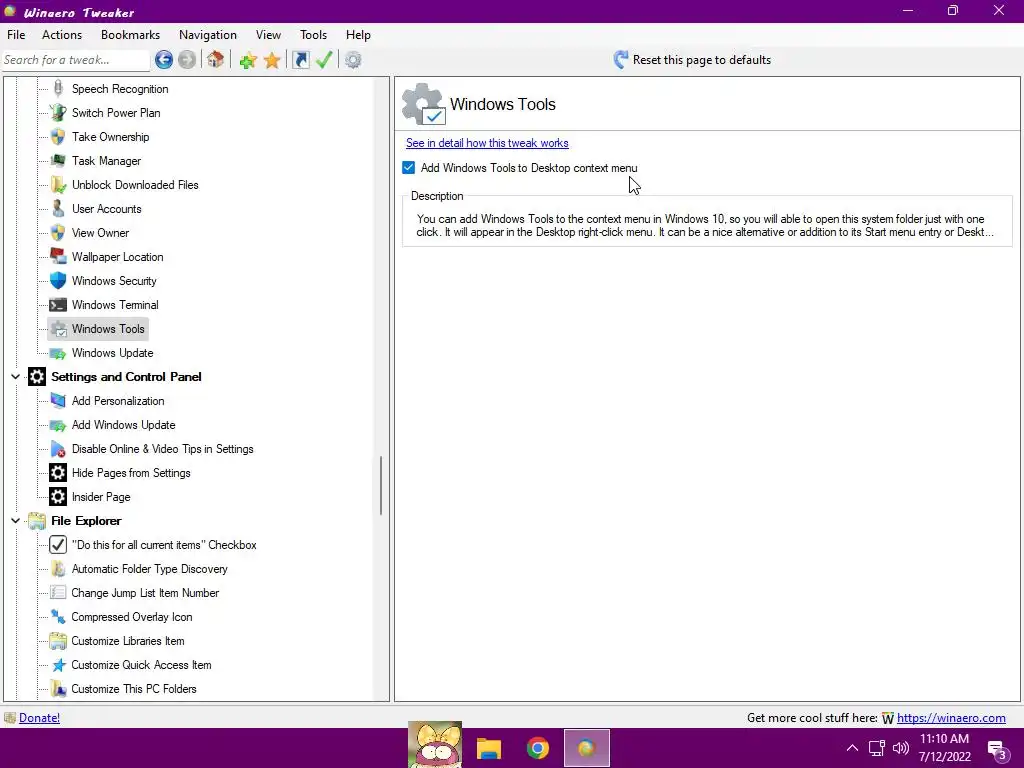Click the Wallpaper Location icon

click(x=58, y=257)
